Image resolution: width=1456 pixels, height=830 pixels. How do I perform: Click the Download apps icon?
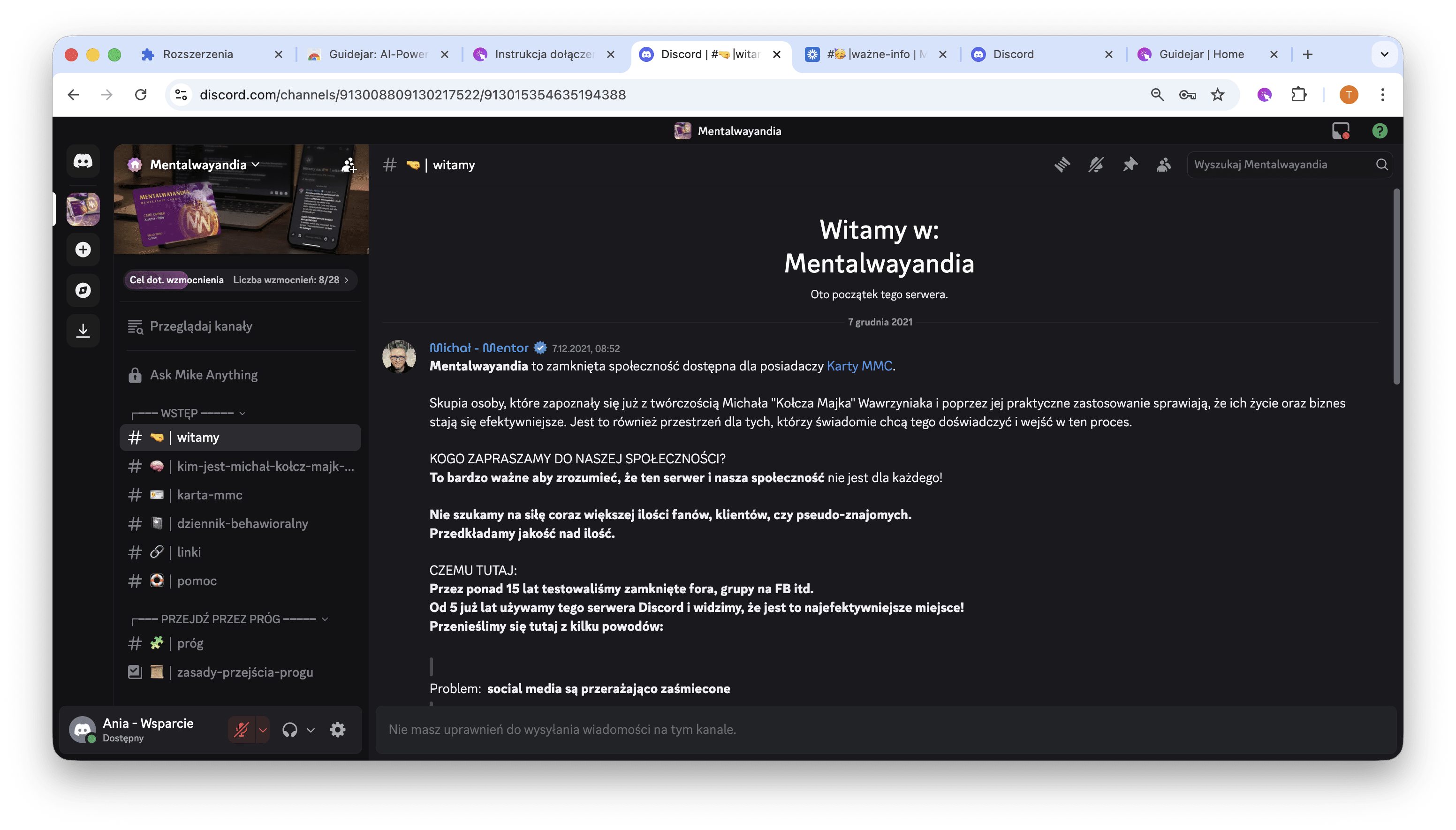point(83,331)
